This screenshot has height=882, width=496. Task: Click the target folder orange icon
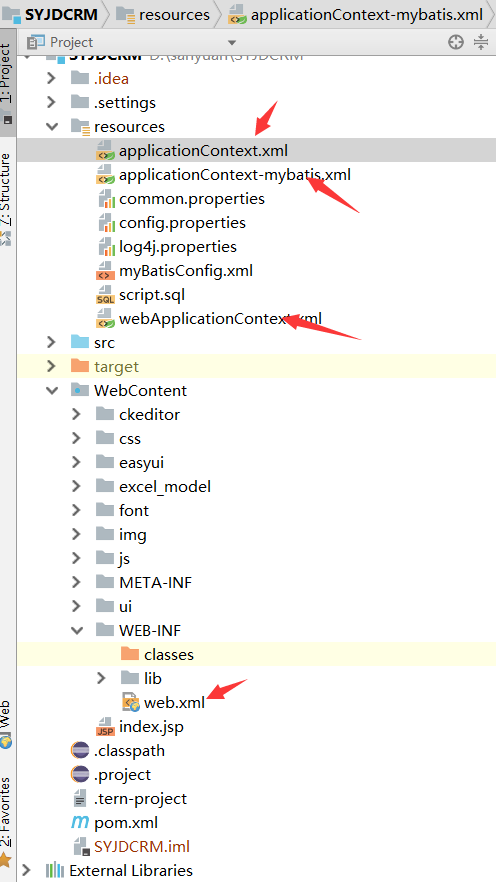pyautogui.click(x=80, y=366)
